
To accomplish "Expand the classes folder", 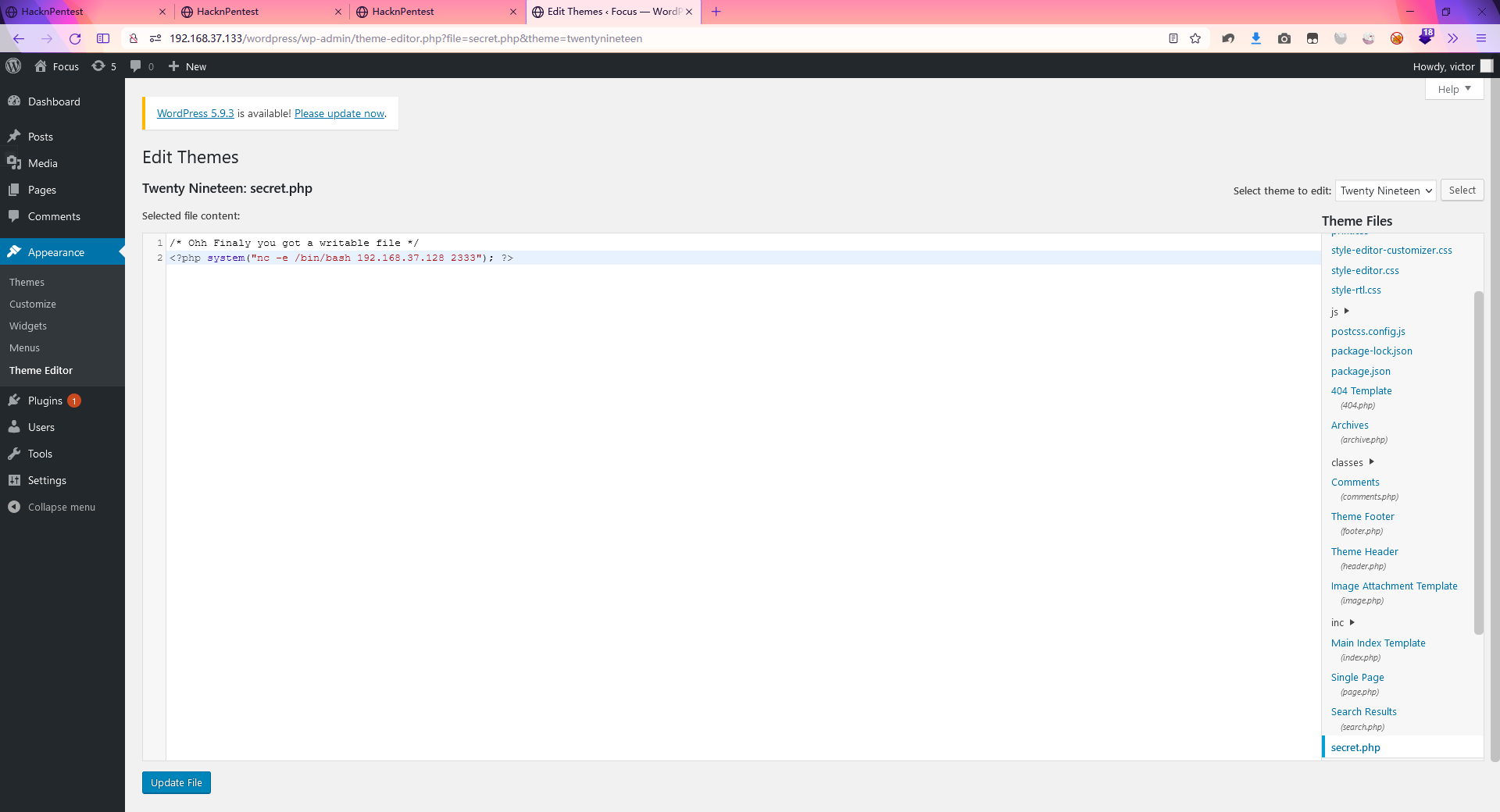I will click(1352, 462).
